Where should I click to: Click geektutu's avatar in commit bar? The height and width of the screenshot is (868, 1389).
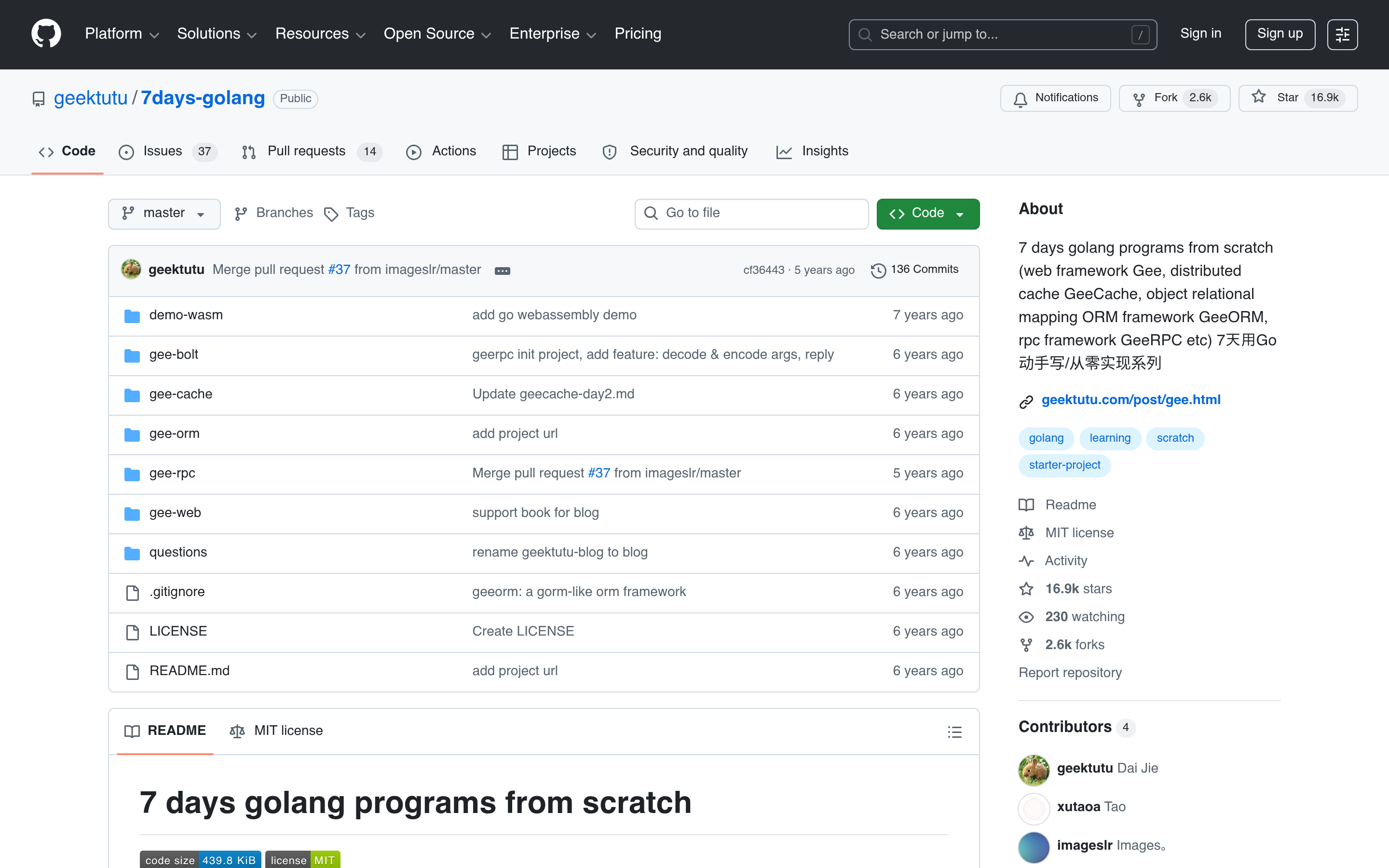pos(131,269)
